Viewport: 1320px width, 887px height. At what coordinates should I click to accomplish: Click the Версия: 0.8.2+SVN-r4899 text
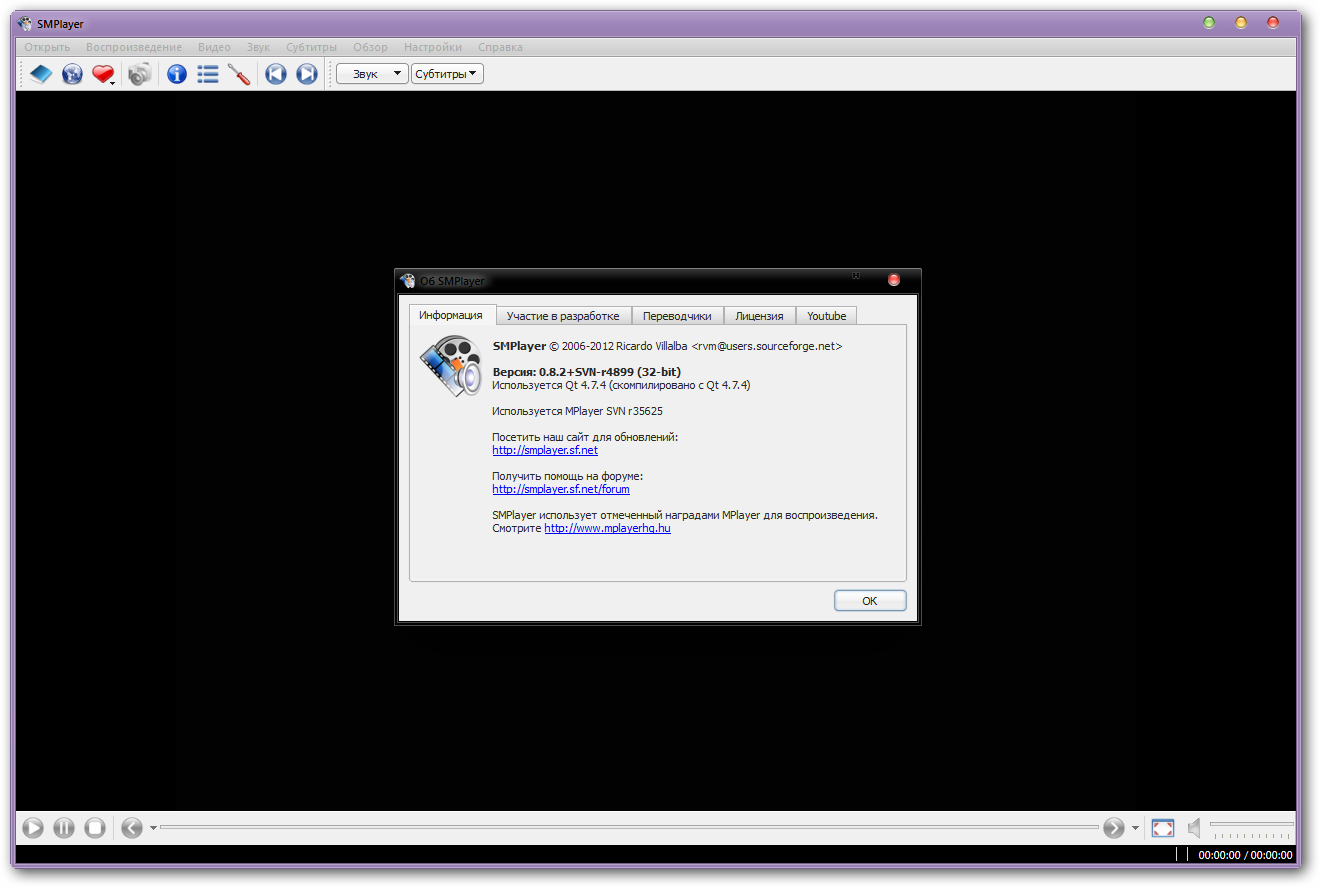click(586, 372)
